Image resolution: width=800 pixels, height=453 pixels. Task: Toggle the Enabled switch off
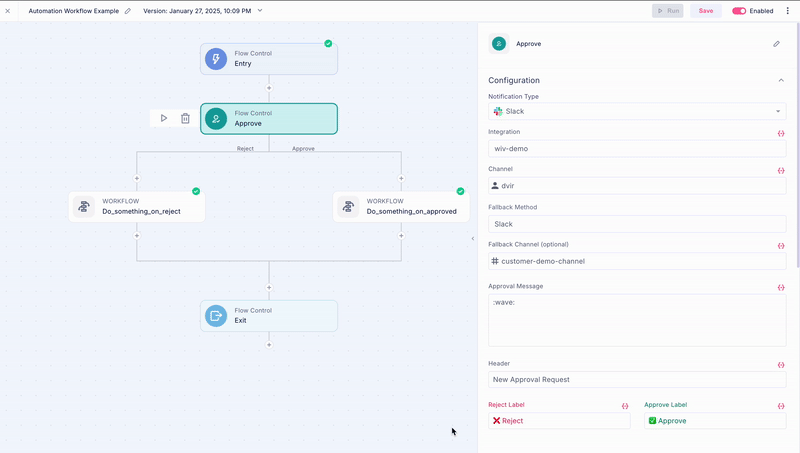pyautogui.click(x=739, y=11)
